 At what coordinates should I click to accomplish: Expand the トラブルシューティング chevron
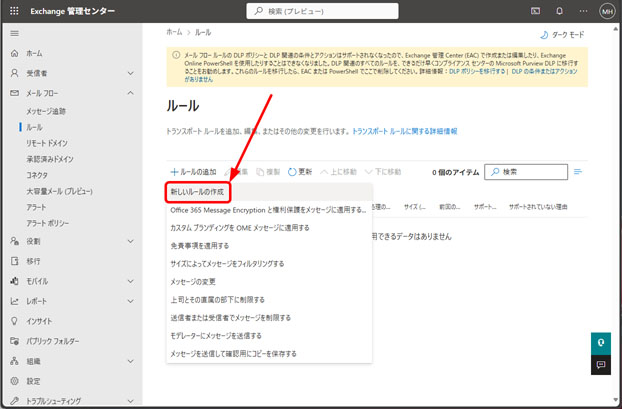pos(131,401)
